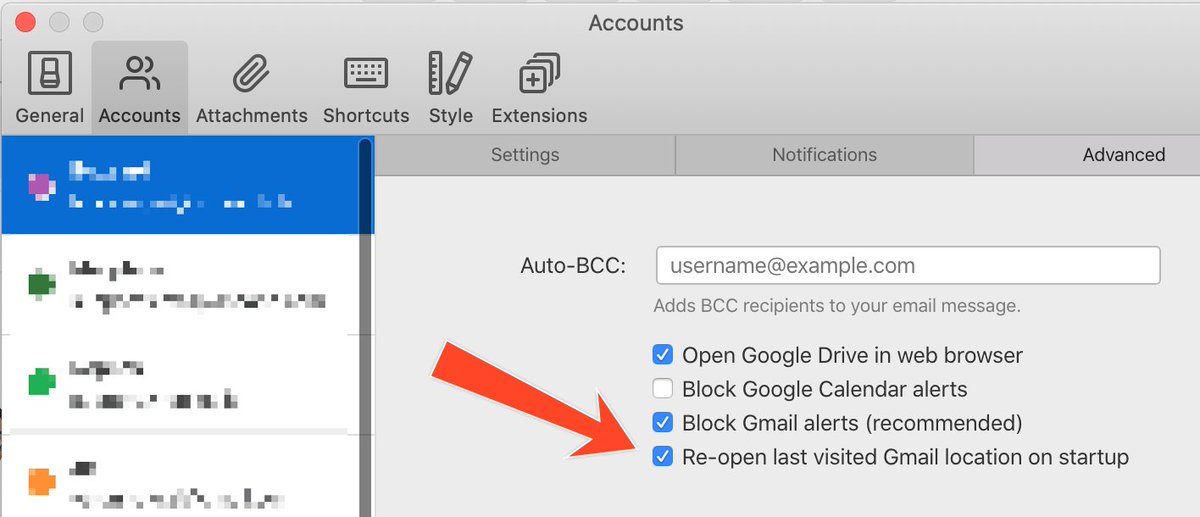Toggle Re-open last visited Gmail location checkbox
This screenshot has height=517, width=1200.
tap(662, 457)
